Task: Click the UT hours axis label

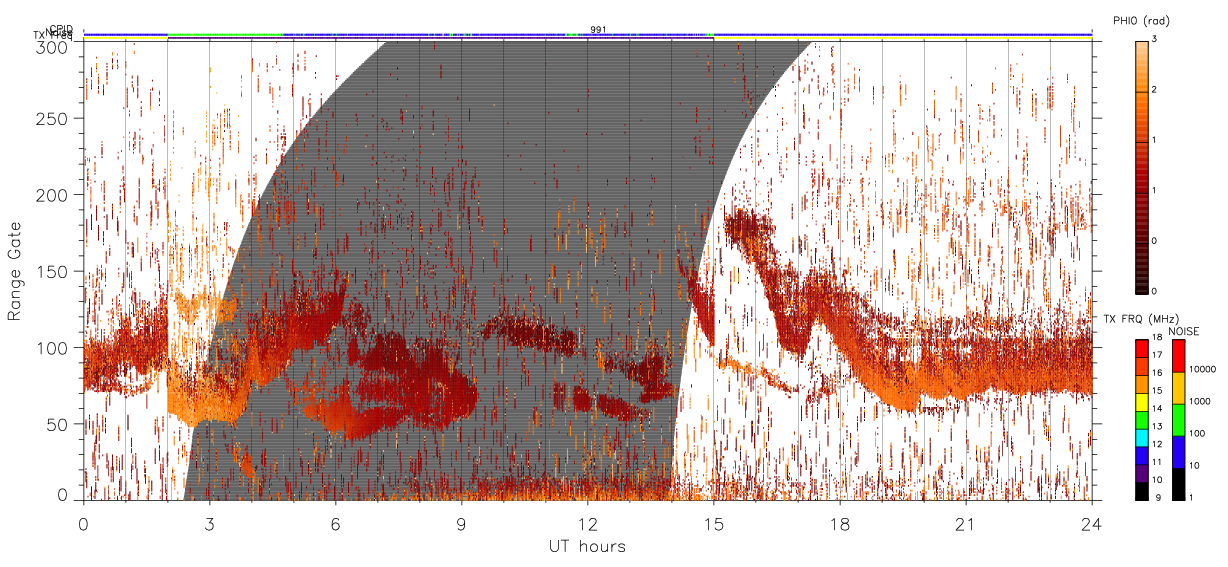Action: click(x=587, y=546)
